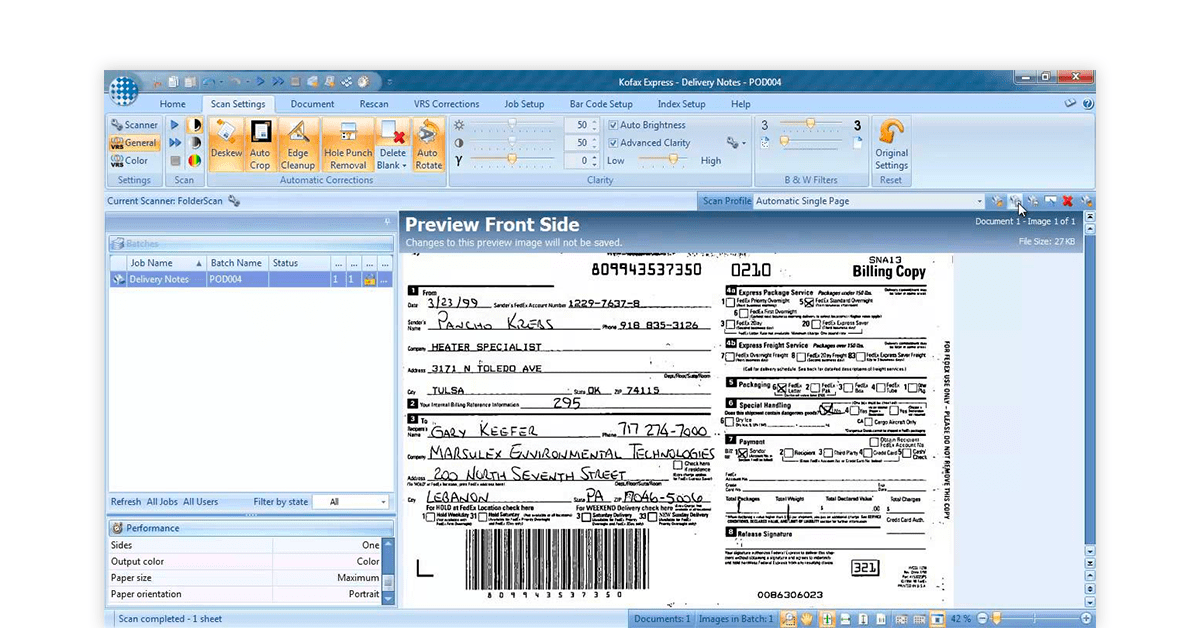Click the stop square in Scan group
The width and height of the screenshot is (1200, 628).
tap(175, 160)
